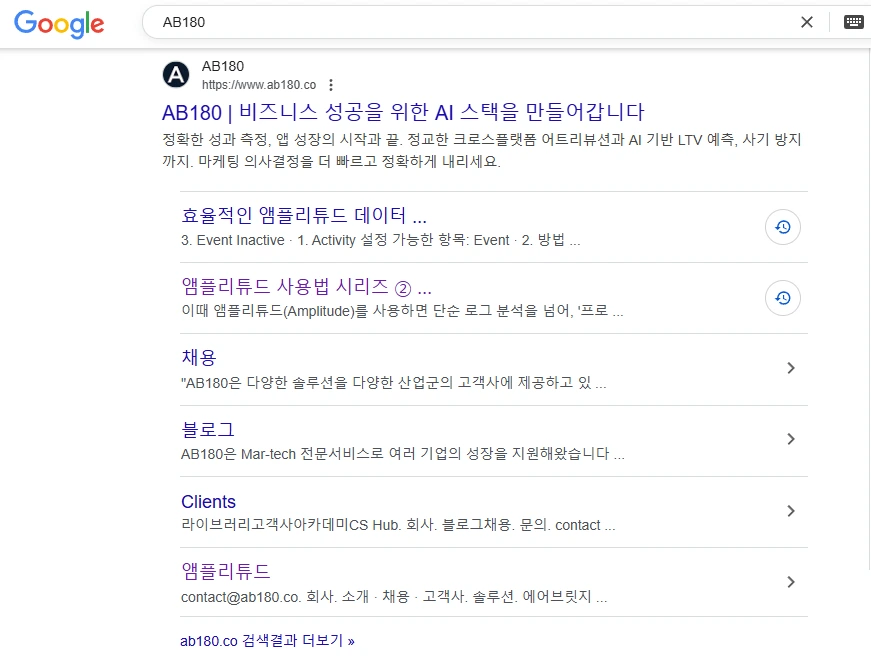Open the main AB180 AI 스택 result title
The height and width of the screenshot is (666, 871).
[403, 112]
